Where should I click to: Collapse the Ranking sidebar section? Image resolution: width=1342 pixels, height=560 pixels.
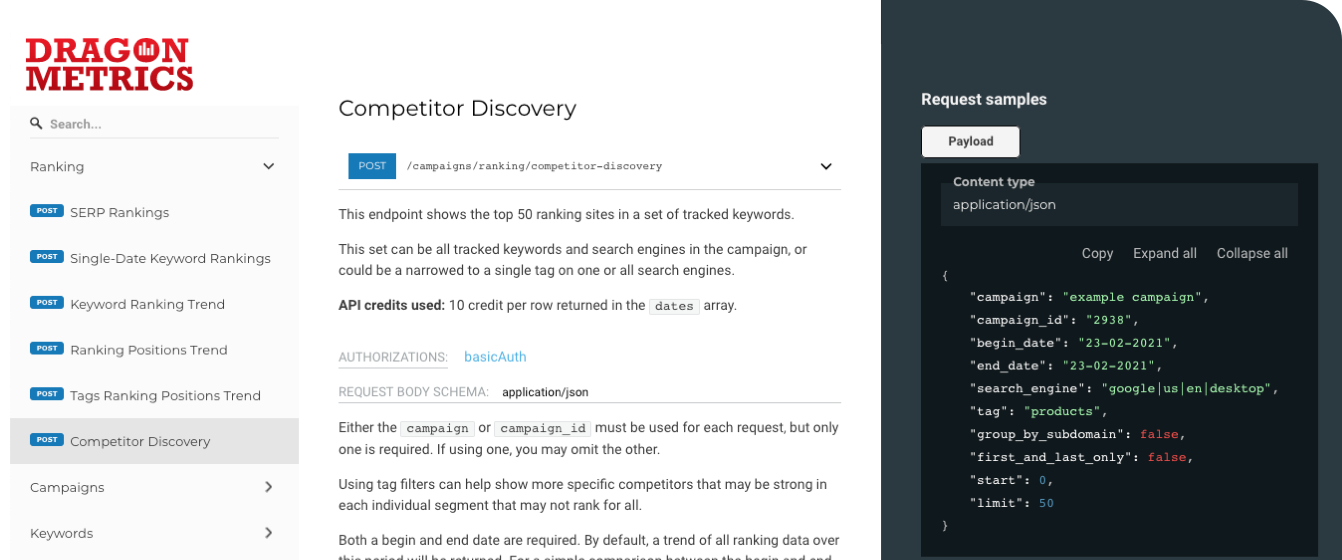[x=268, y=166]
